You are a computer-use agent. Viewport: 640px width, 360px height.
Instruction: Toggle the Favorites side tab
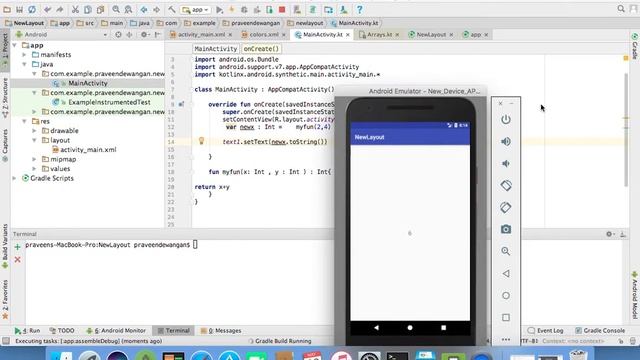click(x=5, y=299)
